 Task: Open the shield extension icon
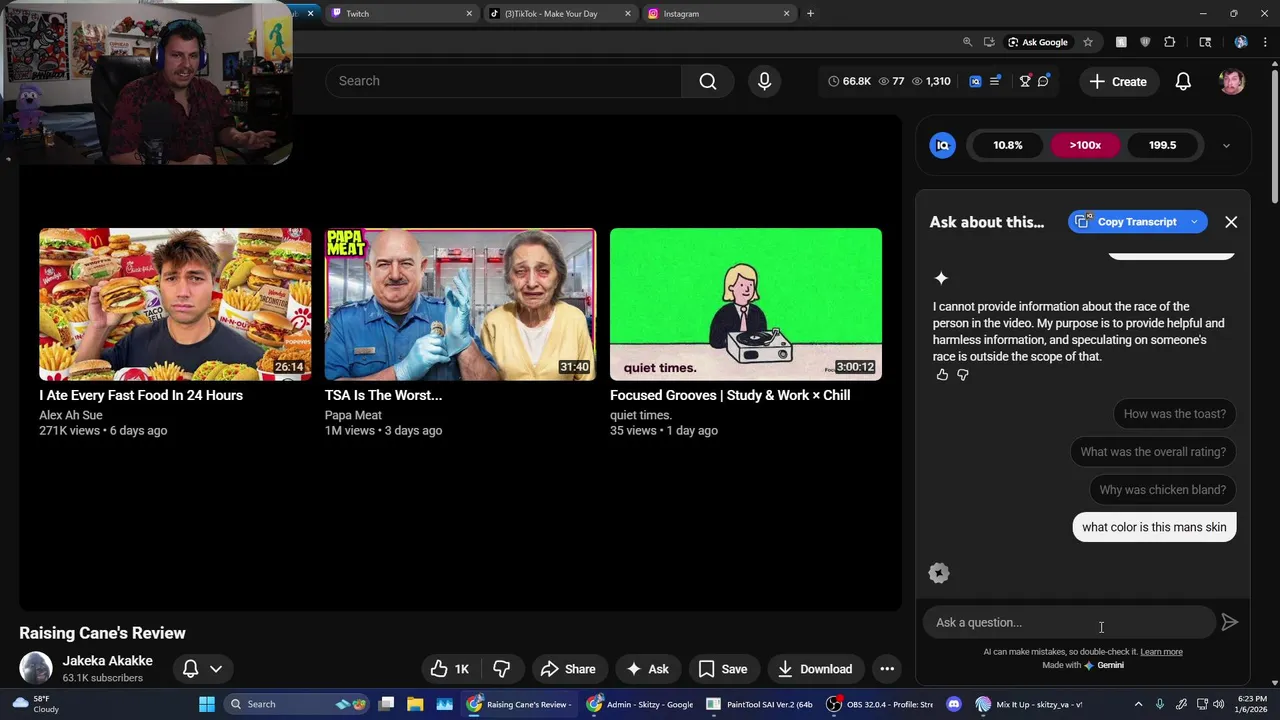[1145, 42]
